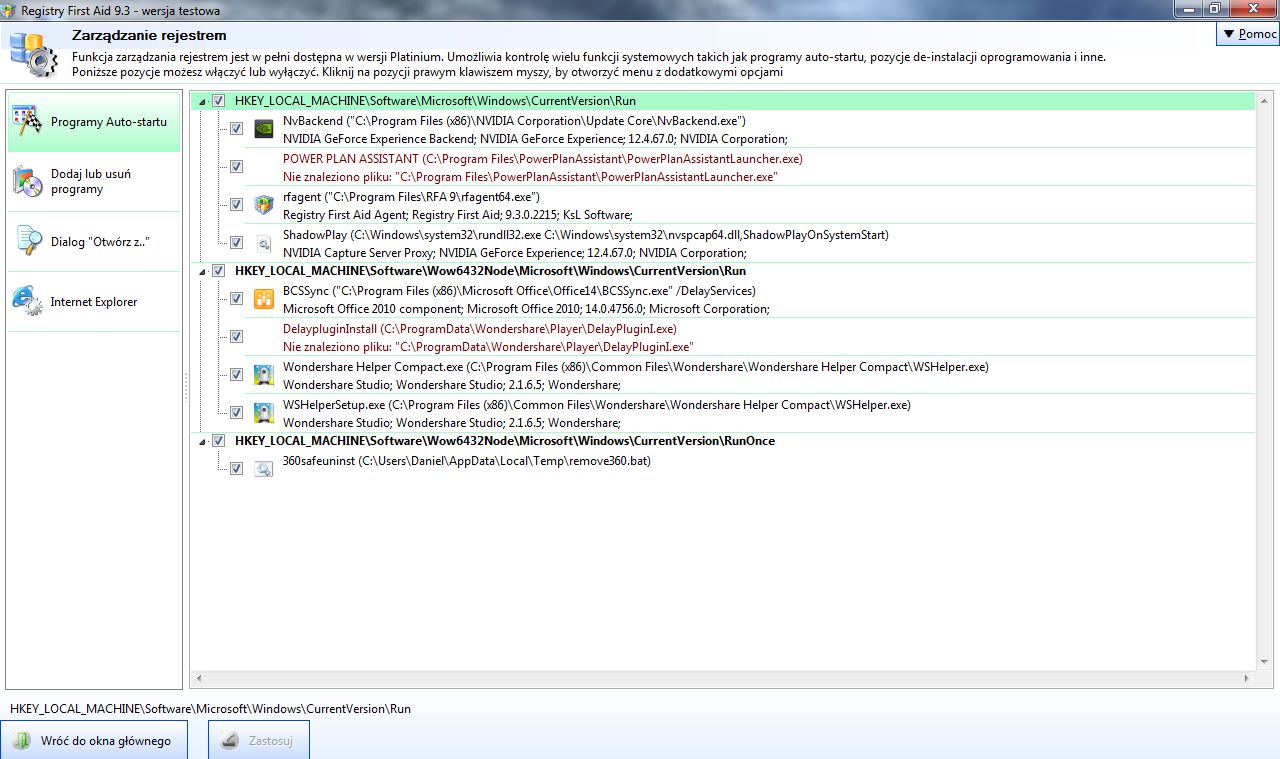
Task: Click horizontal scrollbar right arrow
Action: pyautogui.click(x=1249, y=680)
